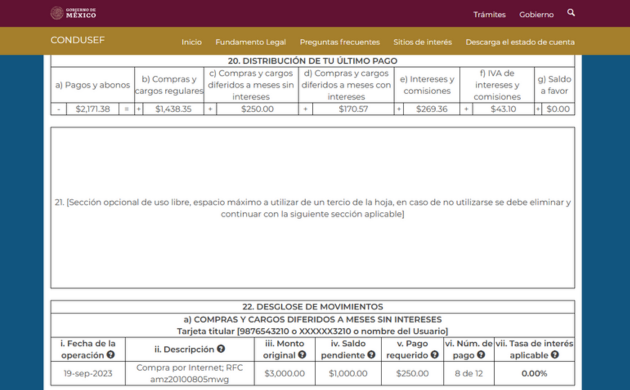The image size is (630, 390).
Task: Select the 0.00% interest rate
Action: 534,373
